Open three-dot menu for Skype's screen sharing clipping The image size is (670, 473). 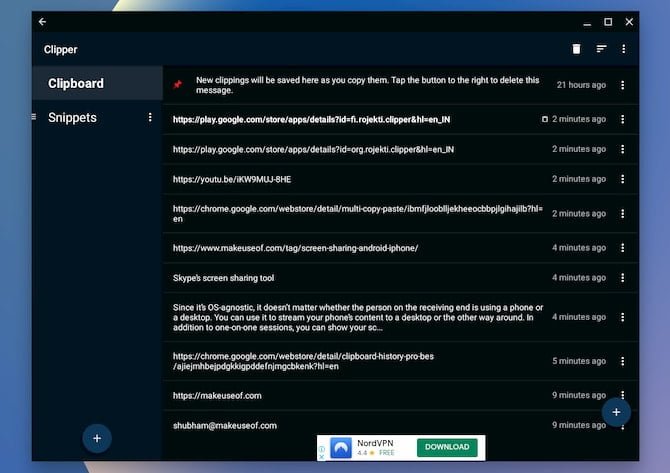(623, 278)
